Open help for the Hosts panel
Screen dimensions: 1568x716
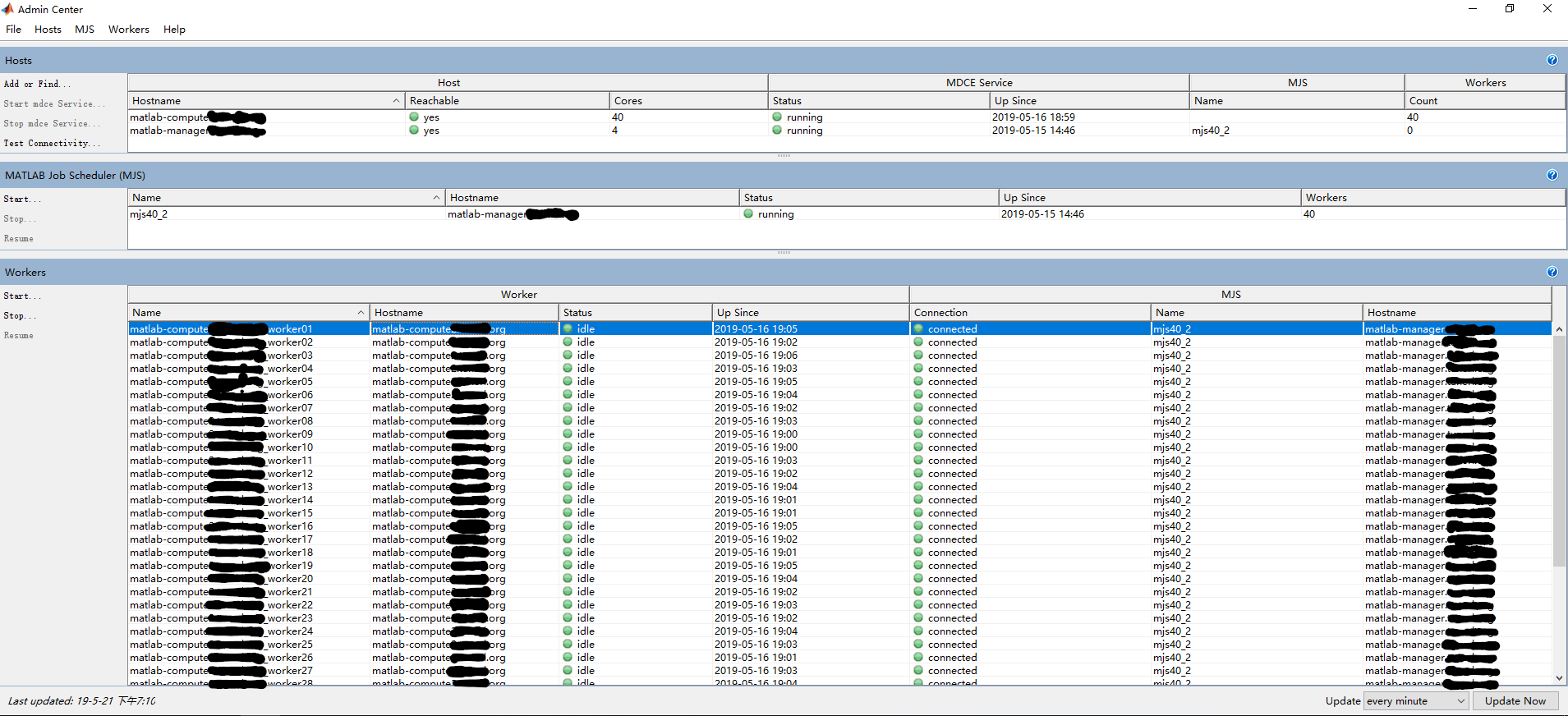click(1552, 60)
